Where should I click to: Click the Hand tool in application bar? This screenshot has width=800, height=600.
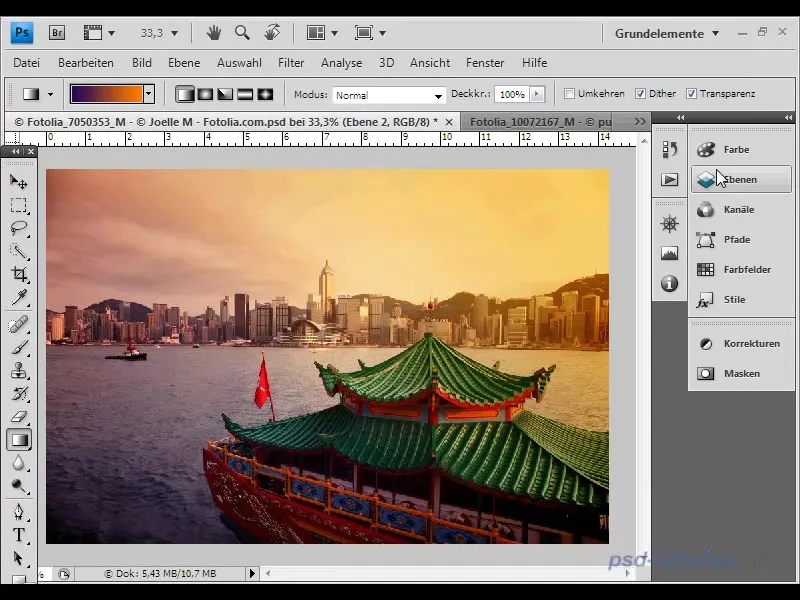pyautogui.click(x=214, y=33)
